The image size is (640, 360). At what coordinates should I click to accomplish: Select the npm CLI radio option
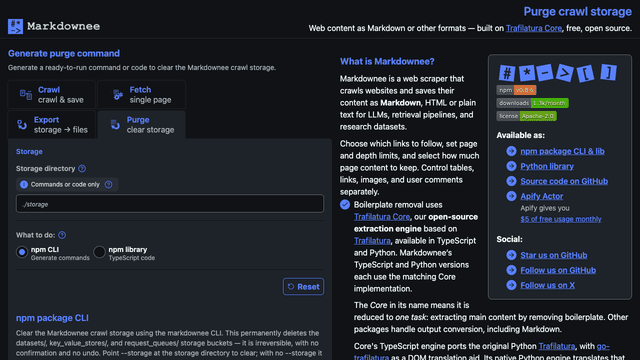tap(22, 252)
